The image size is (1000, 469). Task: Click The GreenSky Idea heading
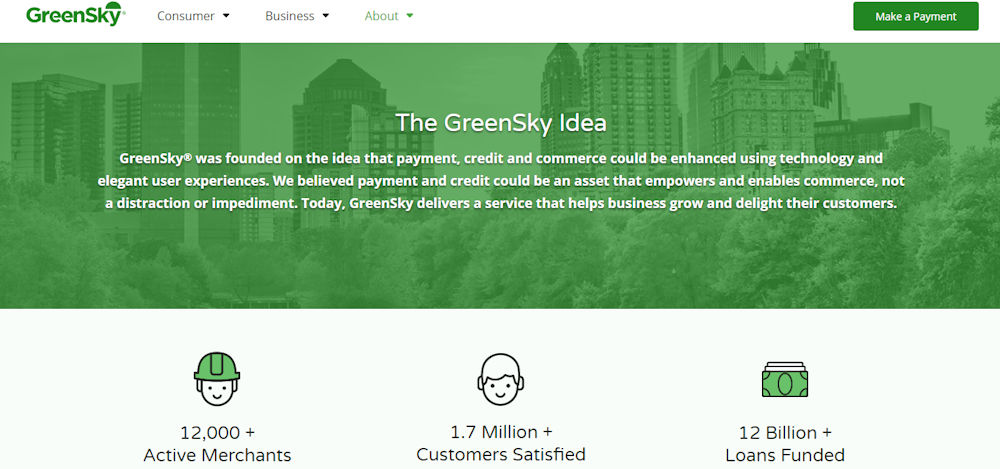click(501, 123)
